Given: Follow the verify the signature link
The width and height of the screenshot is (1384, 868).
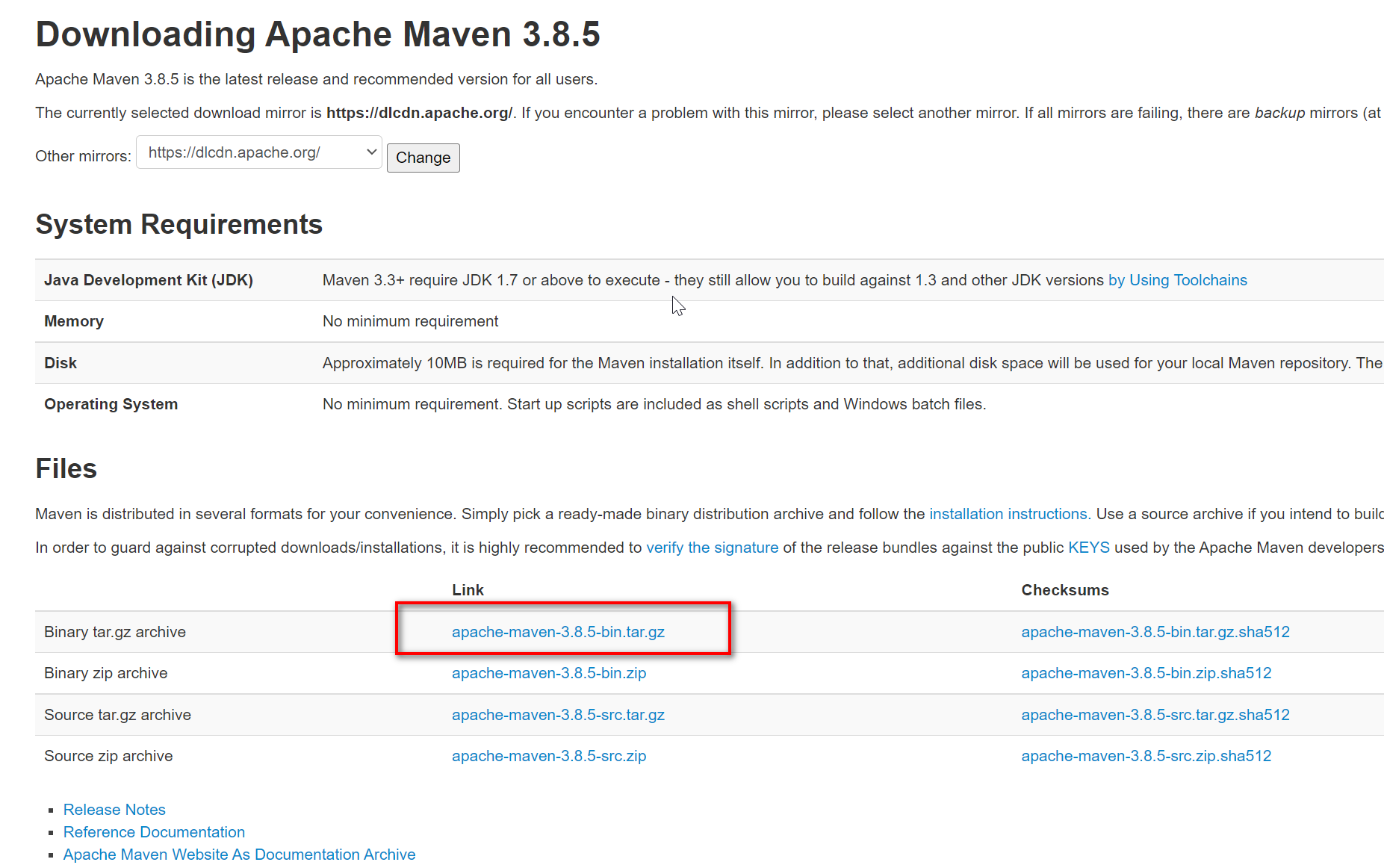Looking at the screenshot, I should click(712, 548).
